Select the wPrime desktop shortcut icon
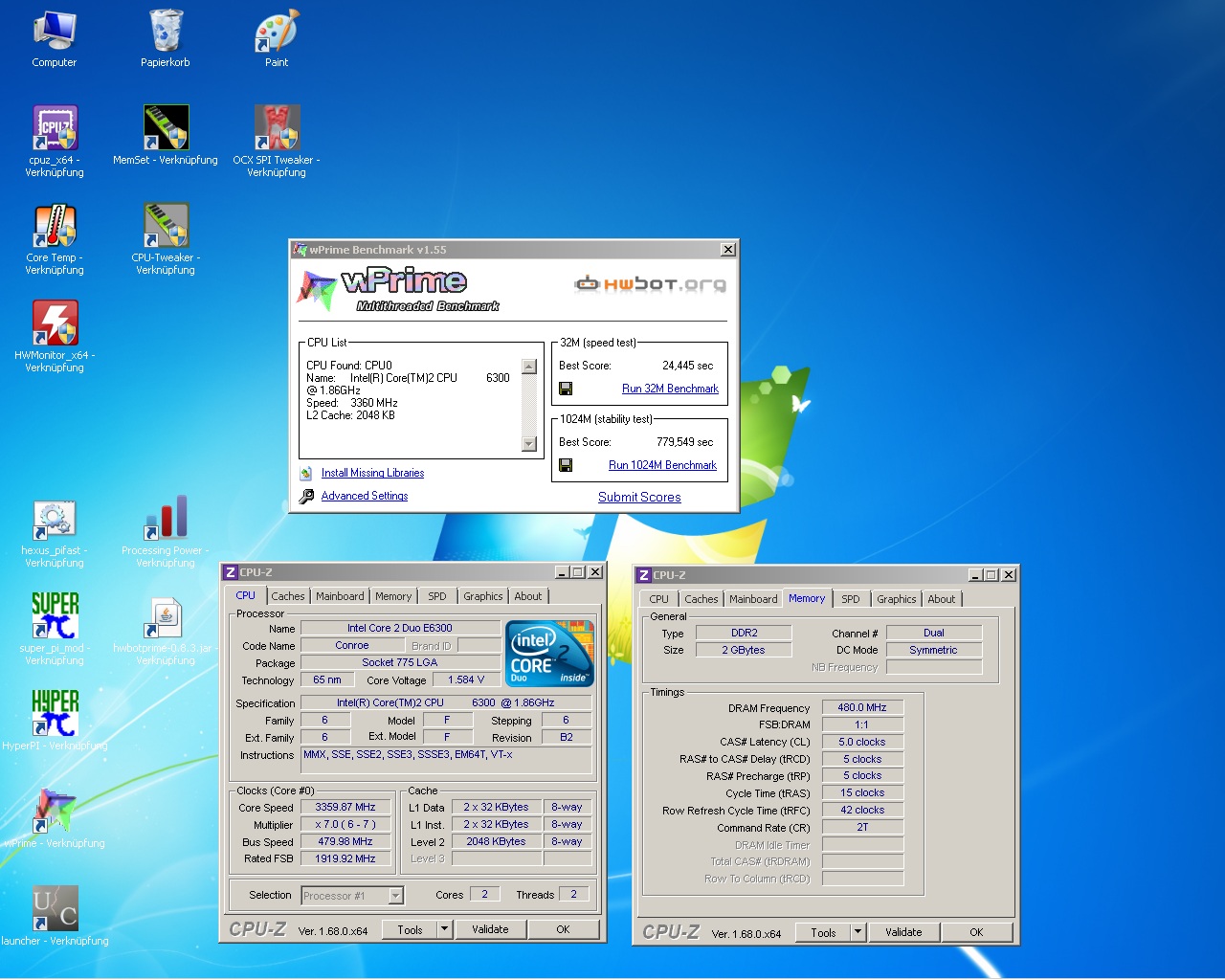Viewport: 1225px width, 980px height. (55, 812)
